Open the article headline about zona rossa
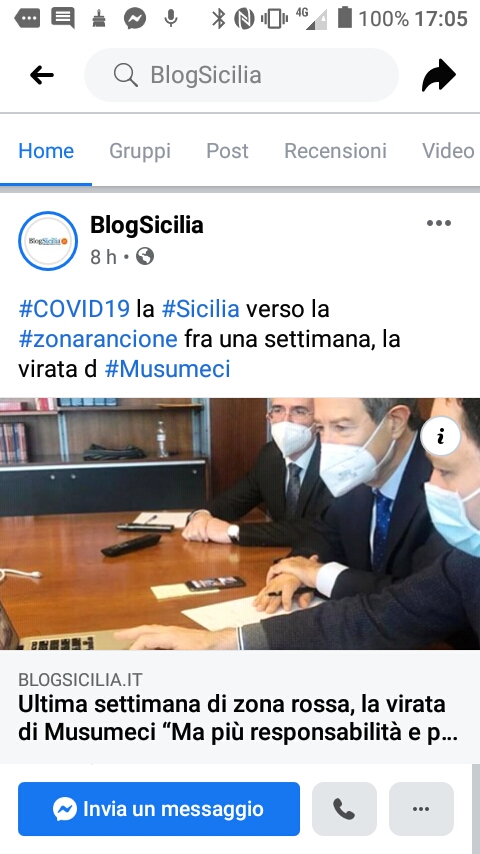This screenshot has width=480, height=854. 238,718
